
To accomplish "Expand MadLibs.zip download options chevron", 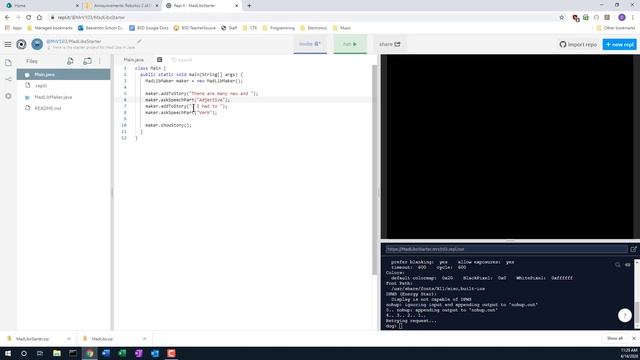I will 144,339.
